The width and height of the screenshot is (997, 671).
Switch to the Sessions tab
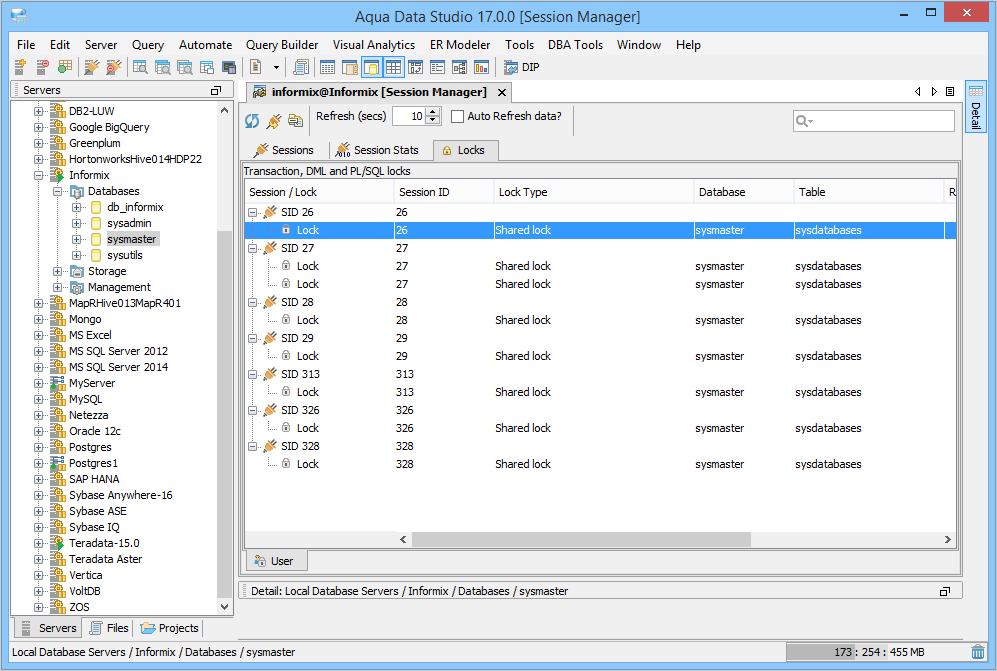click(x=284, y=150)
